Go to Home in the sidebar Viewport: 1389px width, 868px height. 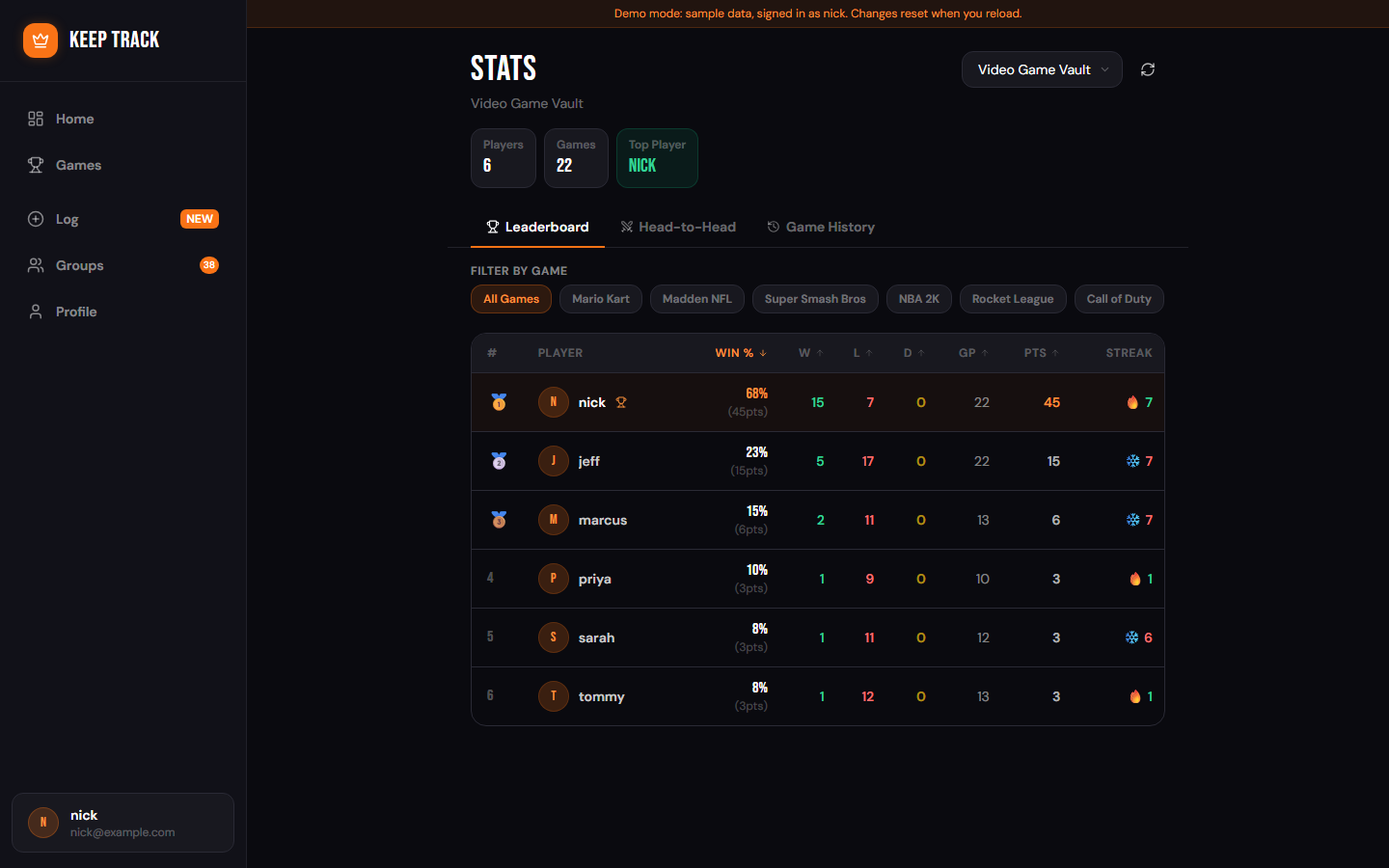123,119
